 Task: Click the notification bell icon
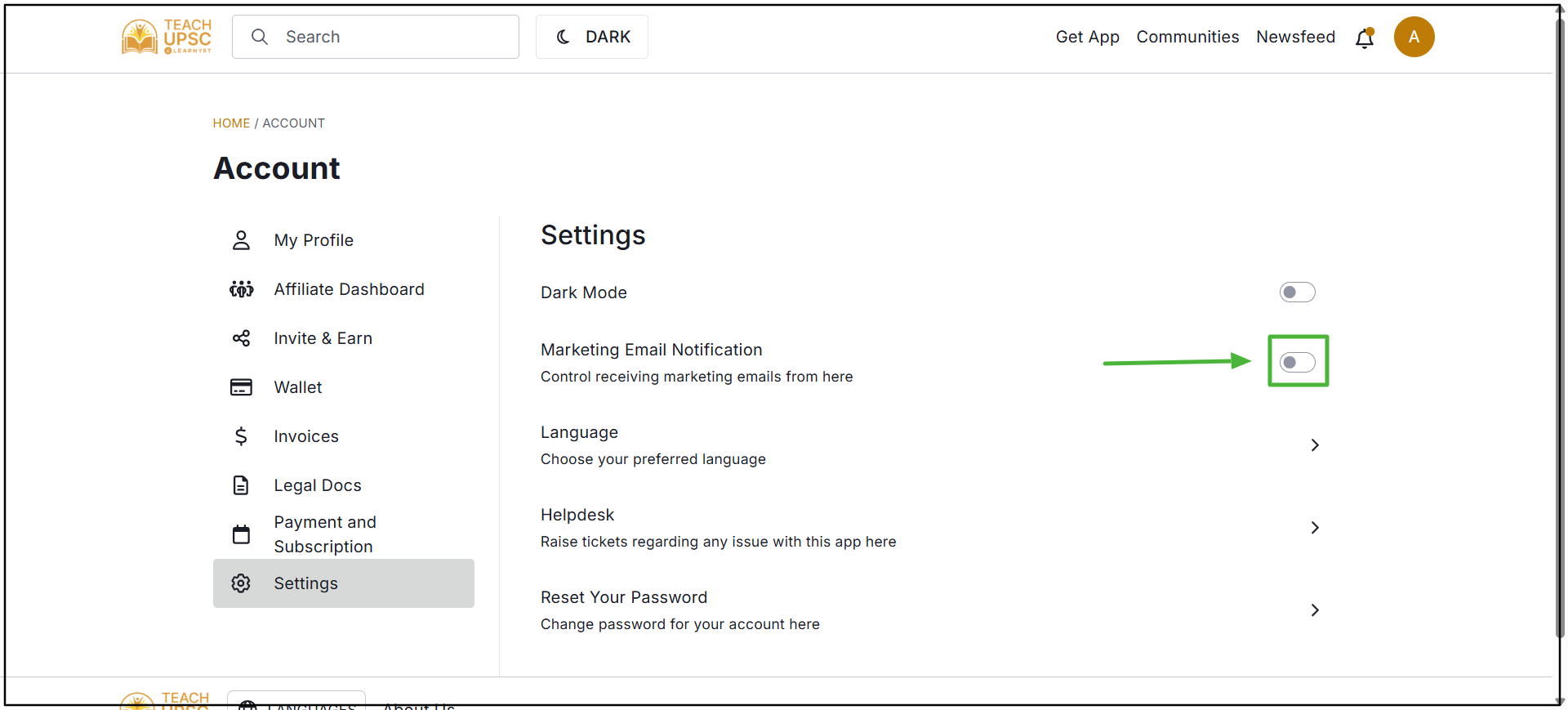click(x=1365, y=38)
